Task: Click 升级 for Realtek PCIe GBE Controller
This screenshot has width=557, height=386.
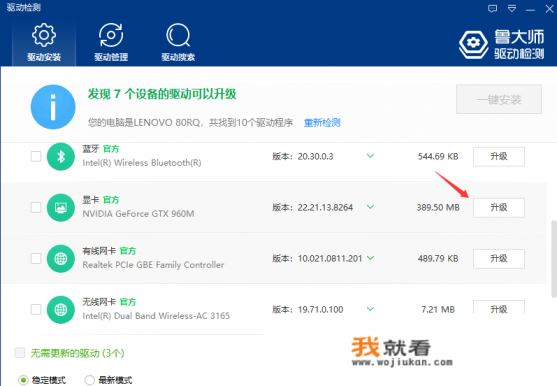Action: coord(499,259)
